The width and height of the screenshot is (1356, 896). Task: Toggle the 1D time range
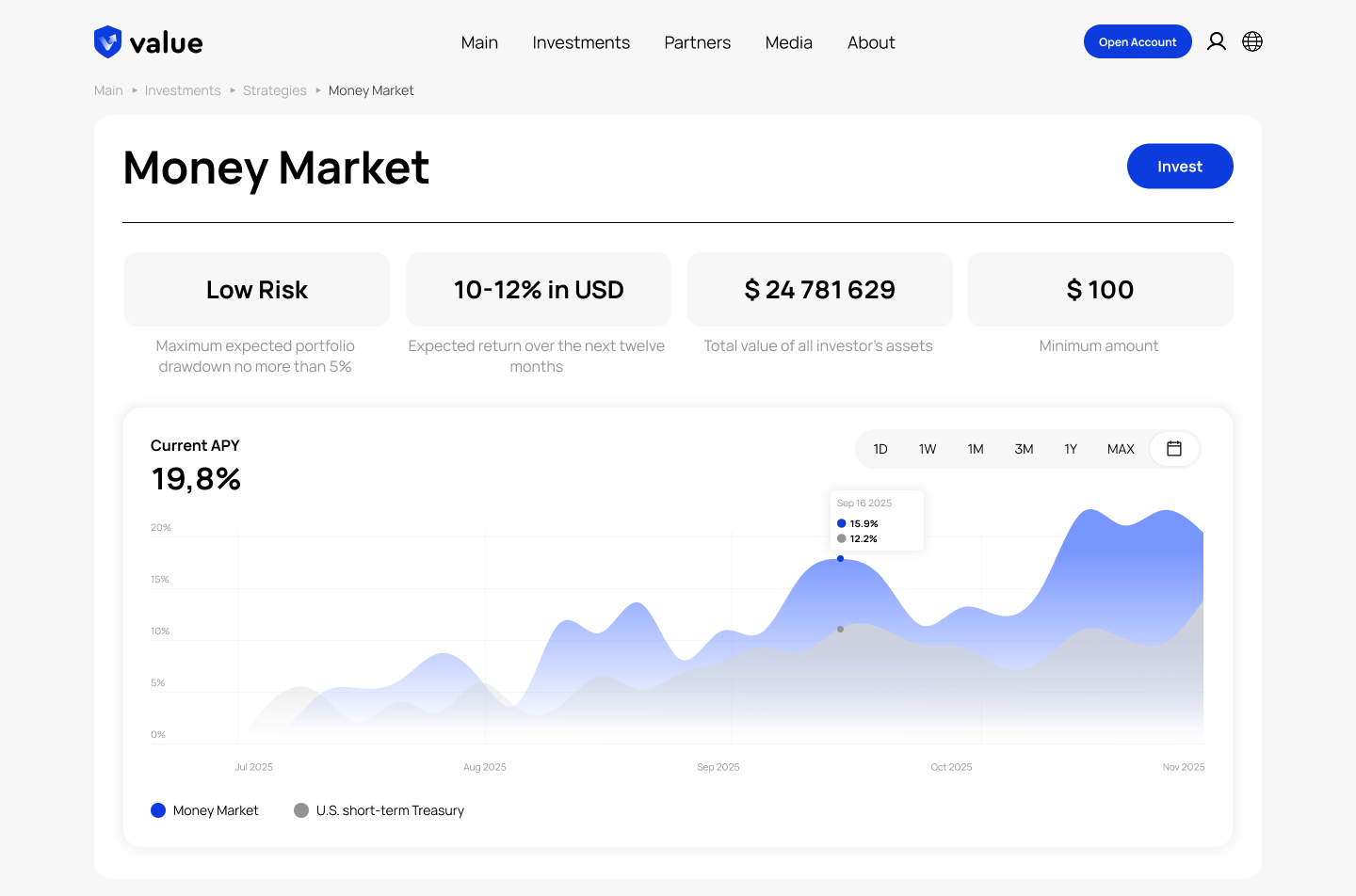(880, 449)
